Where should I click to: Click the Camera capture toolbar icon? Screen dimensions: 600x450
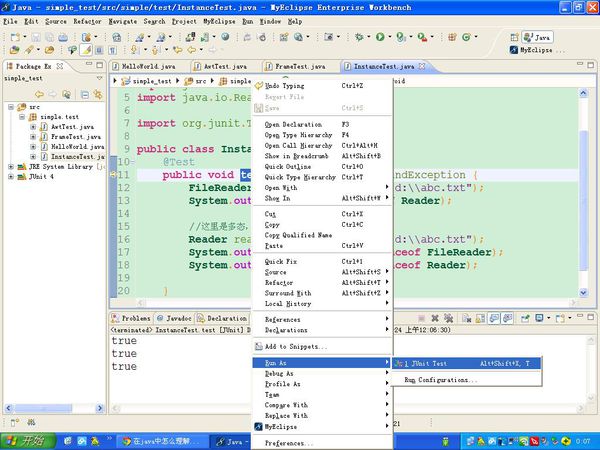click(328, 37)
